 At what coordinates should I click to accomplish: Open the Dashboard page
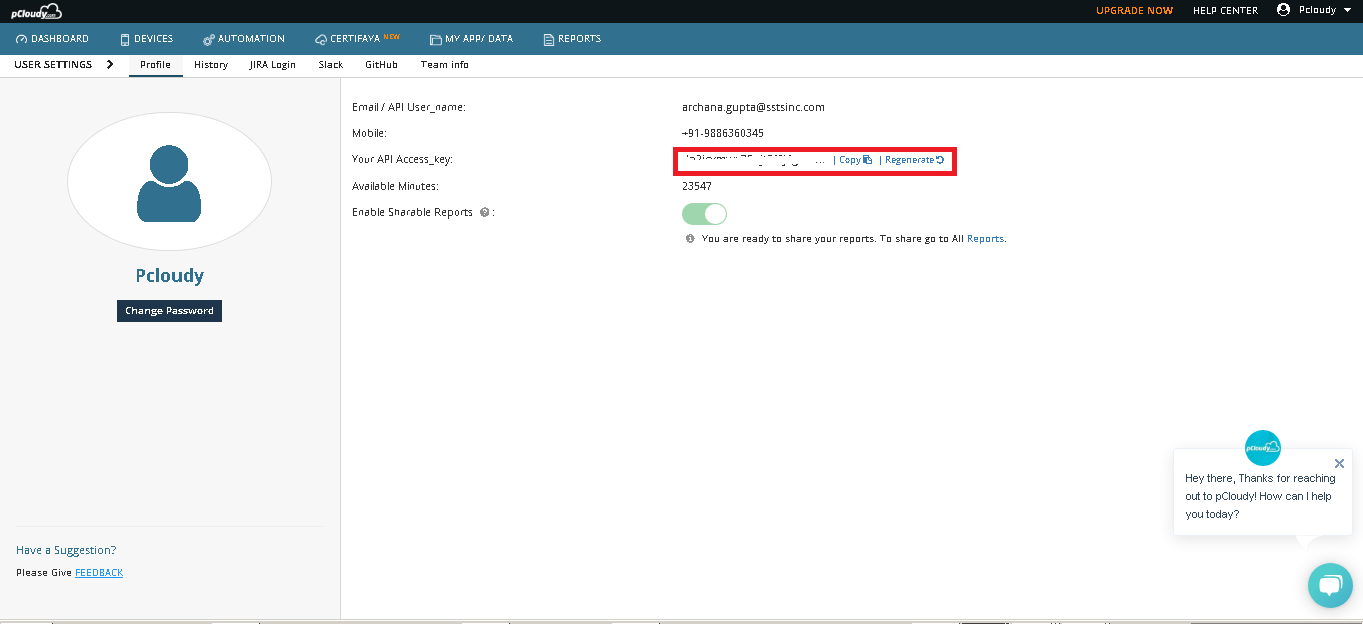(x=53, y=39)
